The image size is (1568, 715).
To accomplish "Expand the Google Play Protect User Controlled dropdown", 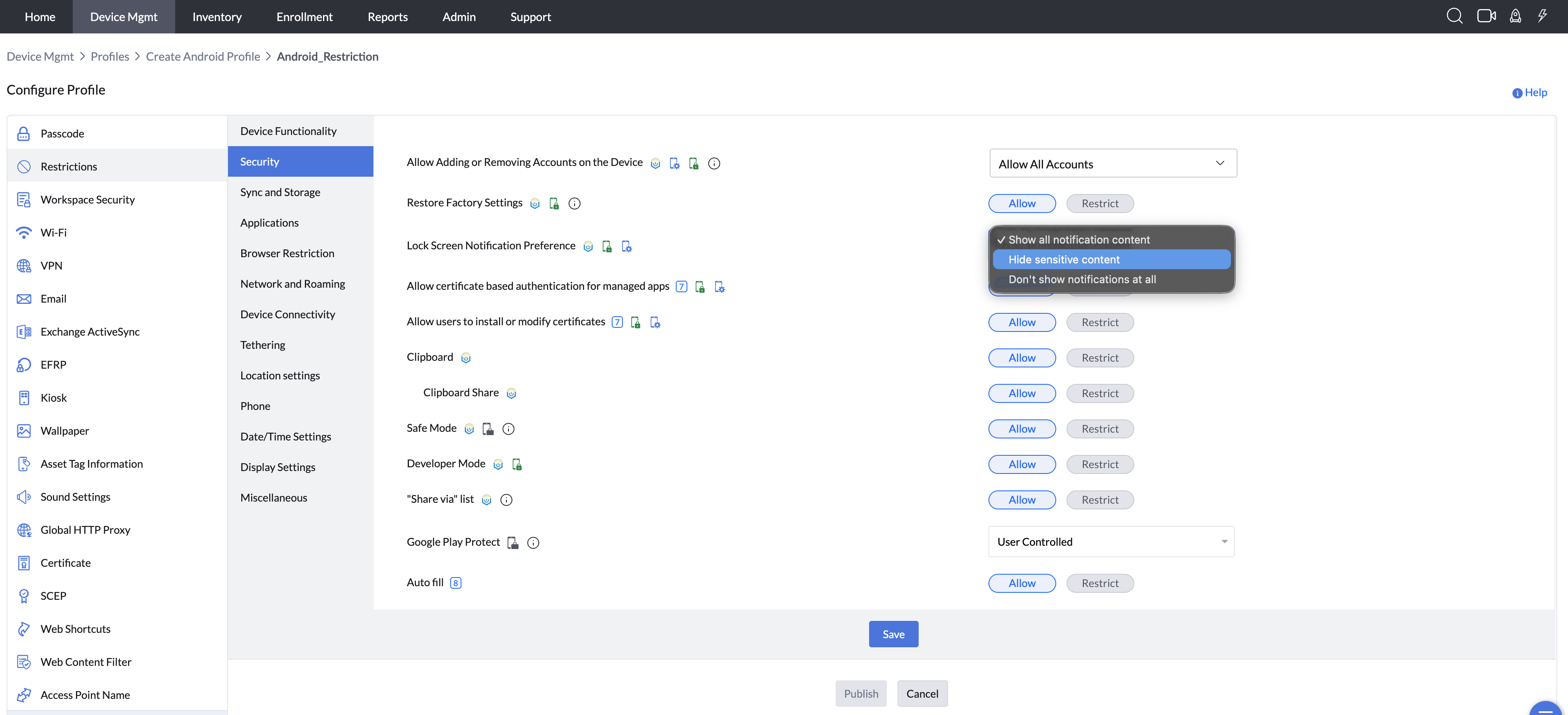I will [1111, 542].
